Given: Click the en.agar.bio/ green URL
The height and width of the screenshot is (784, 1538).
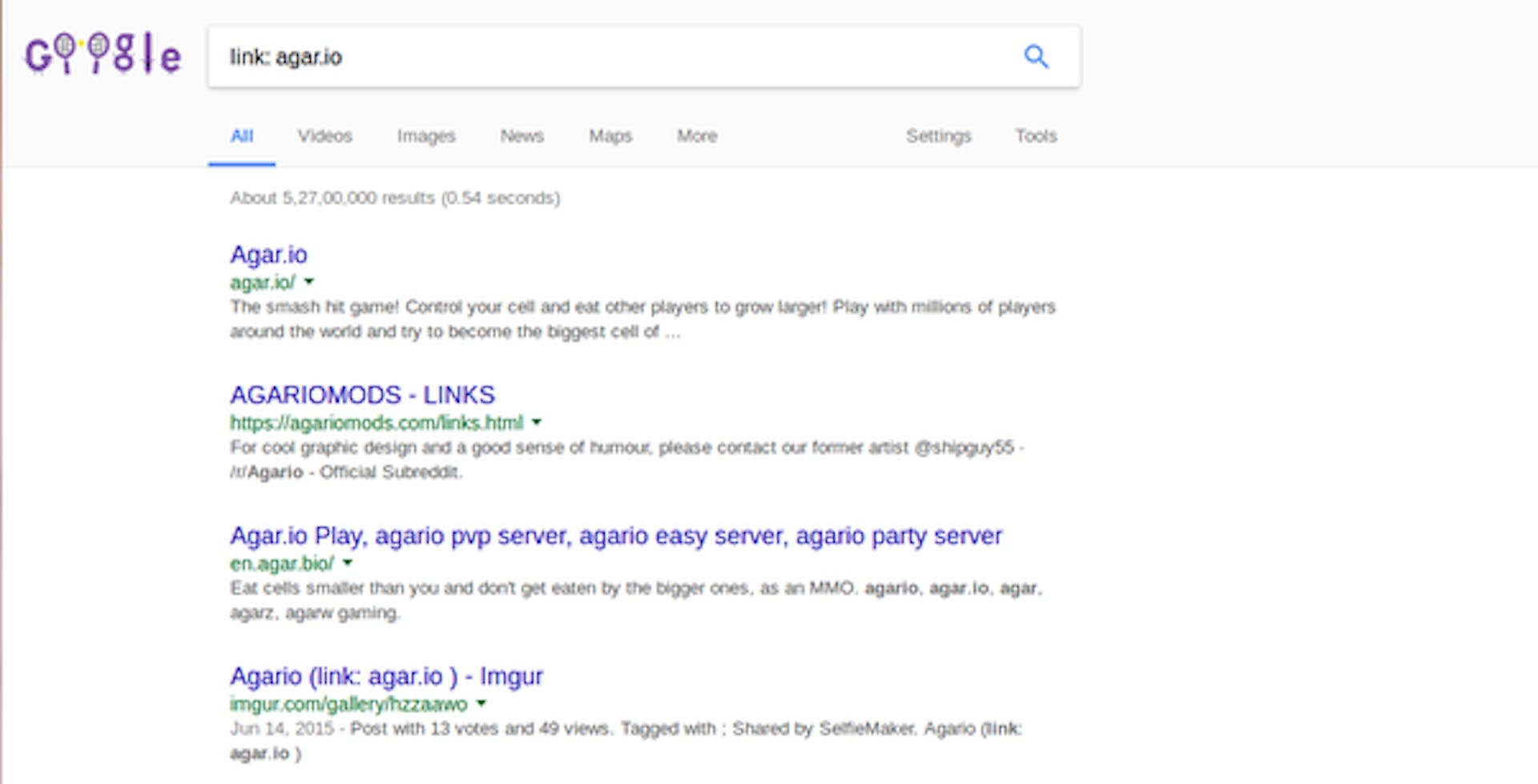Looking at the screenshot, I should (x=282, y=564).
